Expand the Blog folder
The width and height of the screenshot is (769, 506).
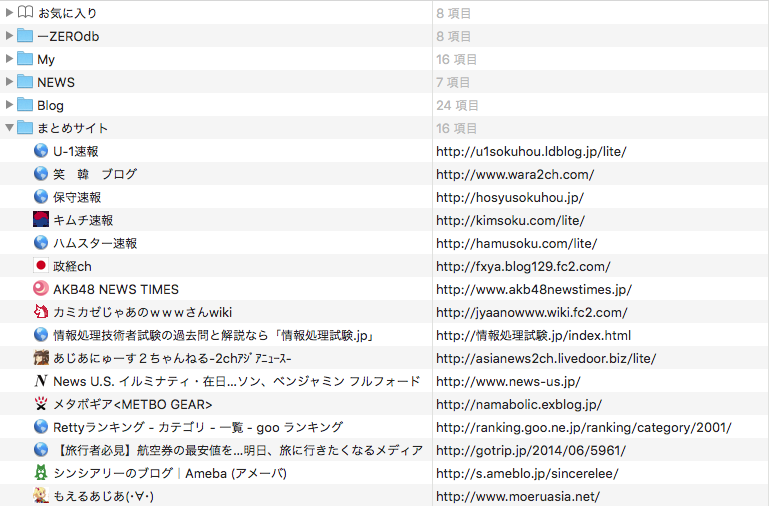tap(9, 105)
